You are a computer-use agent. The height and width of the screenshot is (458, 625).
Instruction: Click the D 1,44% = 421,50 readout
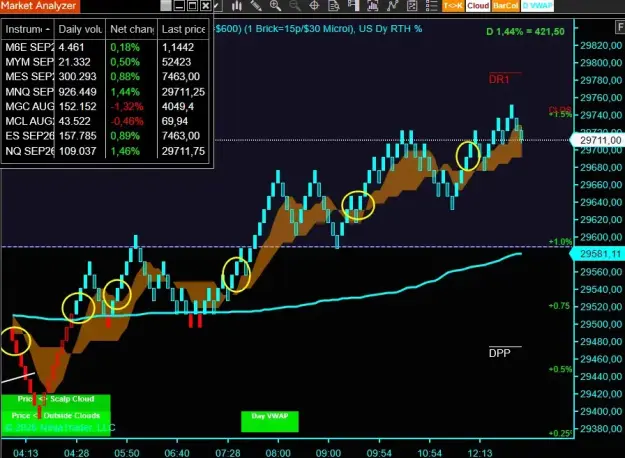[x=525, y=31]
